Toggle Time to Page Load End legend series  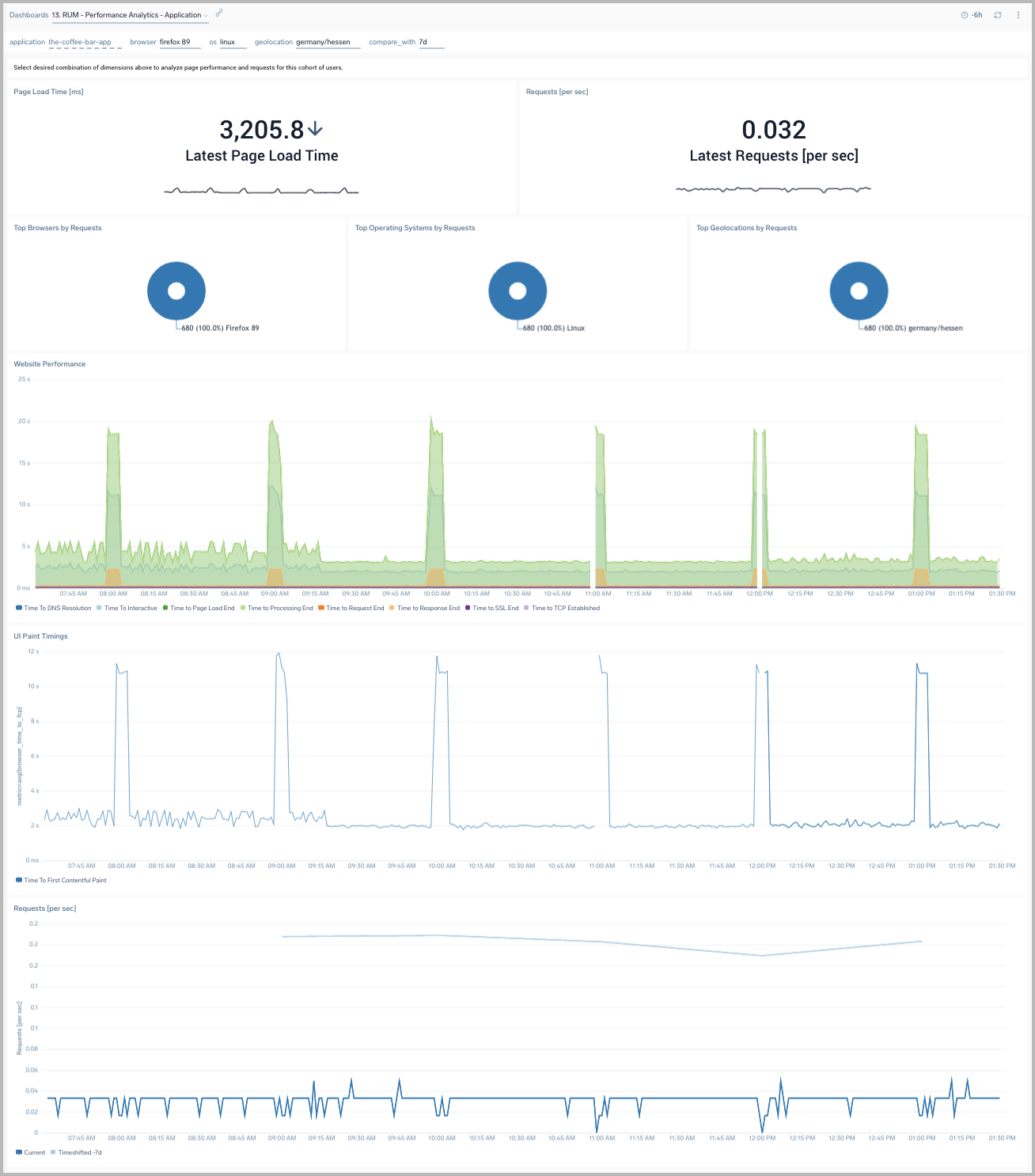(199, 608)
